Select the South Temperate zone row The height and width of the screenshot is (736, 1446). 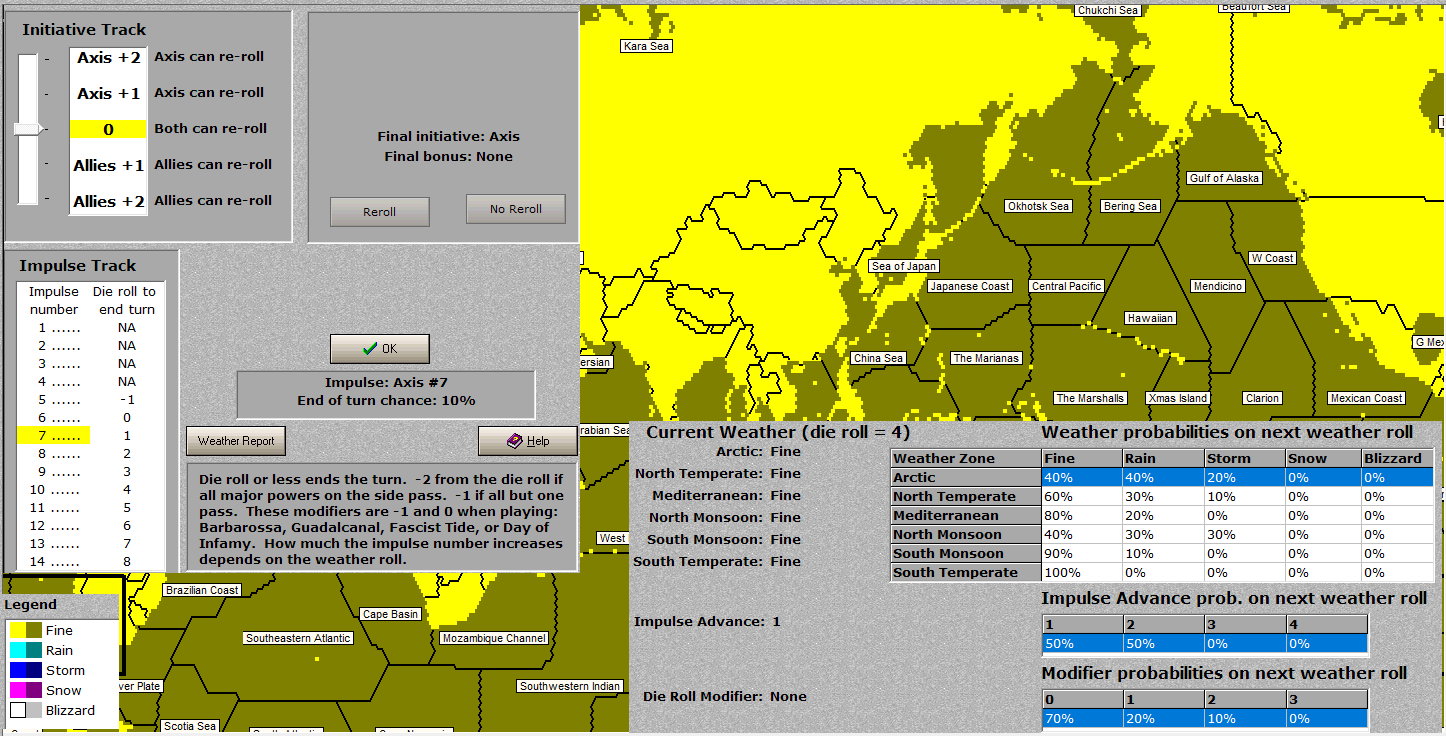tap(1162, 572)
